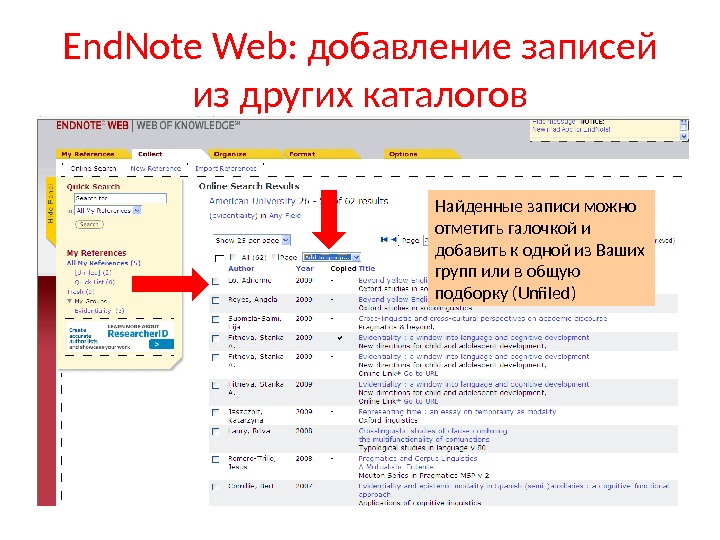The height and width of the screenshot is (540, 720).
Task: Open the All My References search dropdown
Action: 108,211
